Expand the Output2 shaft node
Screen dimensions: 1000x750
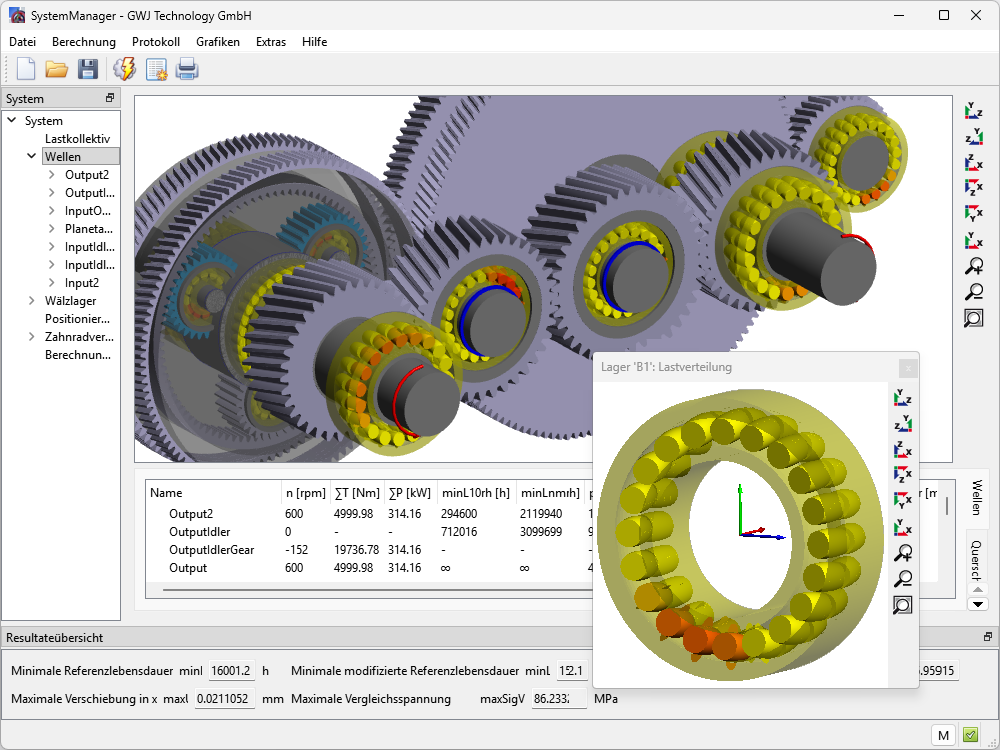(x=52, y=175)
